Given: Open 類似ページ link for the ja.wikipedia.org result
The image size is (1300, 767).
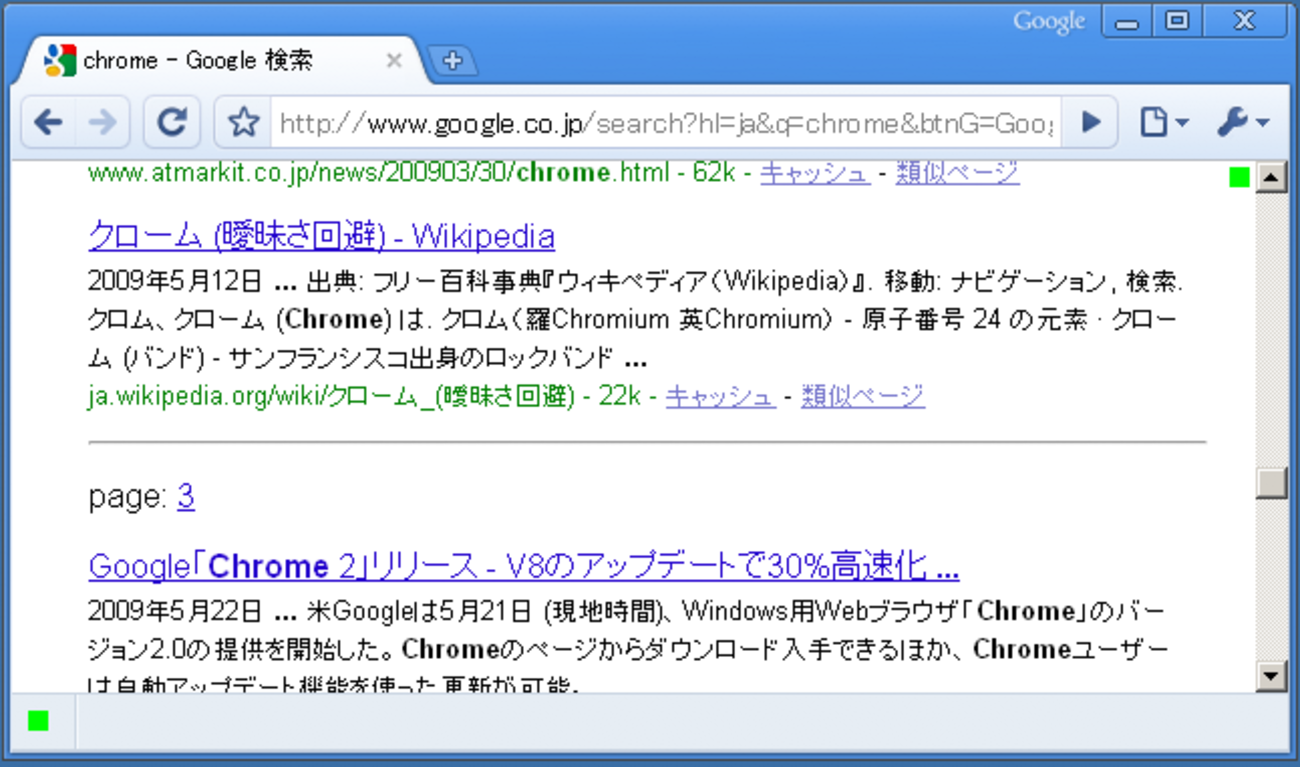Looking at the screenshot, I should 863,396.
